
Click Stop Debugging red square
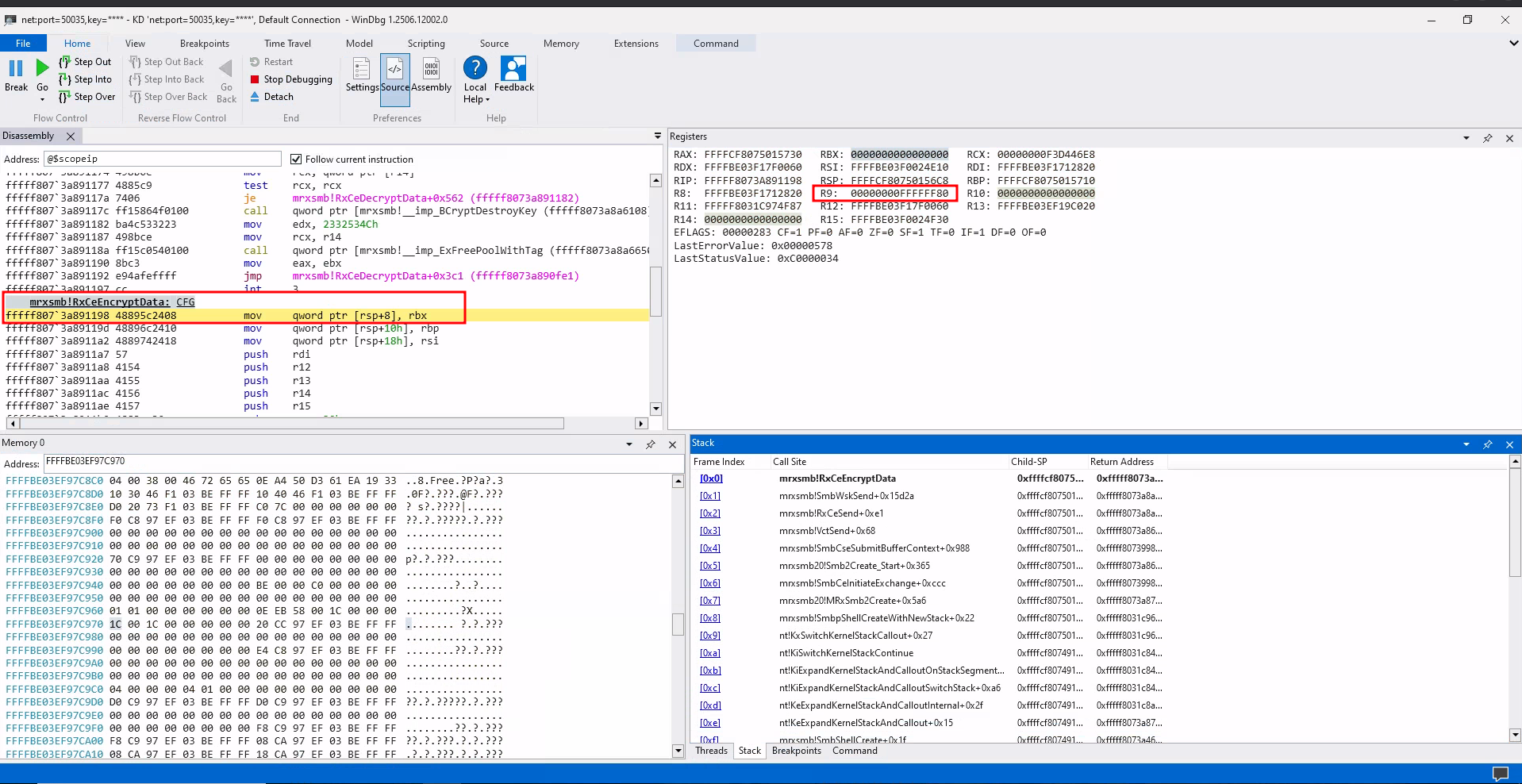(x=255, y=79)
